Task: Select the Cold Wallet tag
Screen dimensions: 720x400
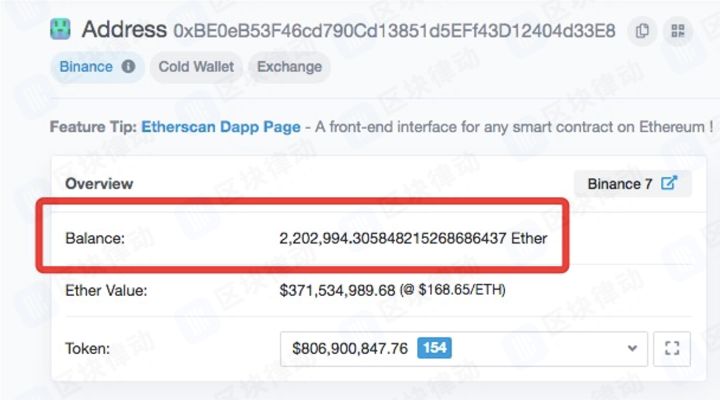Action: tap(196, 67)
